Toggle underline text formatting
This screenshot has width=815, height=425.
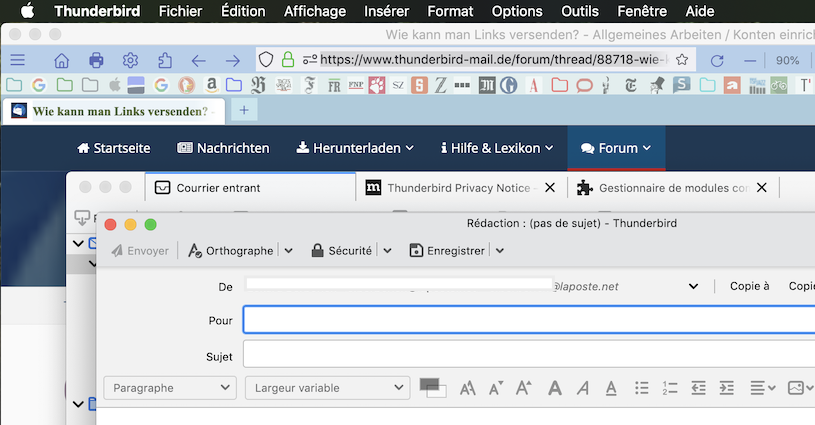[x=611, y=388]
